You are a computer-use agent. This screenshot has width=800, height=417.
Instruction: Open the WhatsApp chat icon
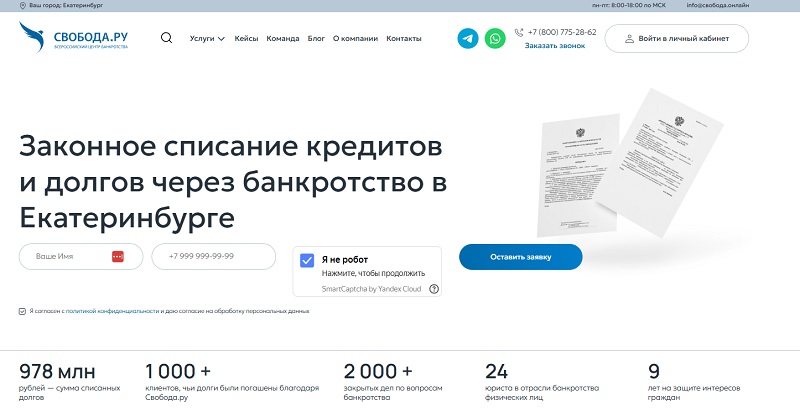pos(495,38)
